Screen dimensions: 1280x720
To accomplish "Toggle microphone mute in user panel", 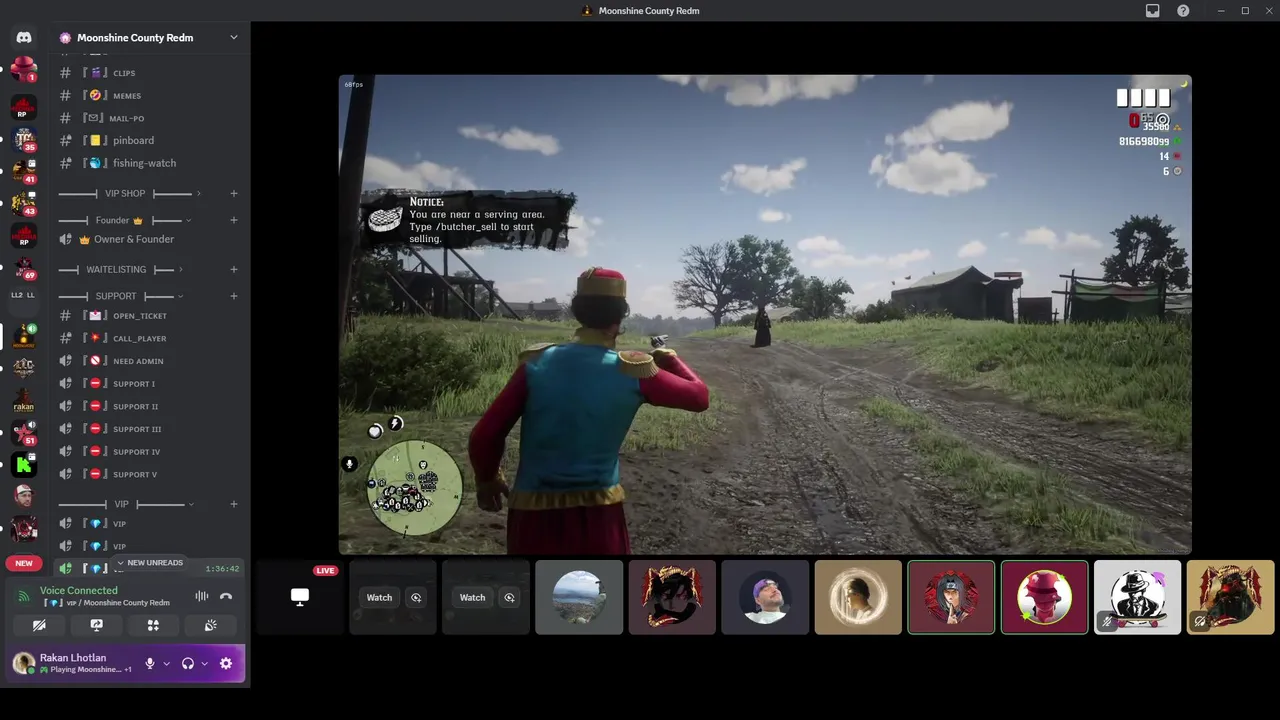I will (x=150, y=663).
